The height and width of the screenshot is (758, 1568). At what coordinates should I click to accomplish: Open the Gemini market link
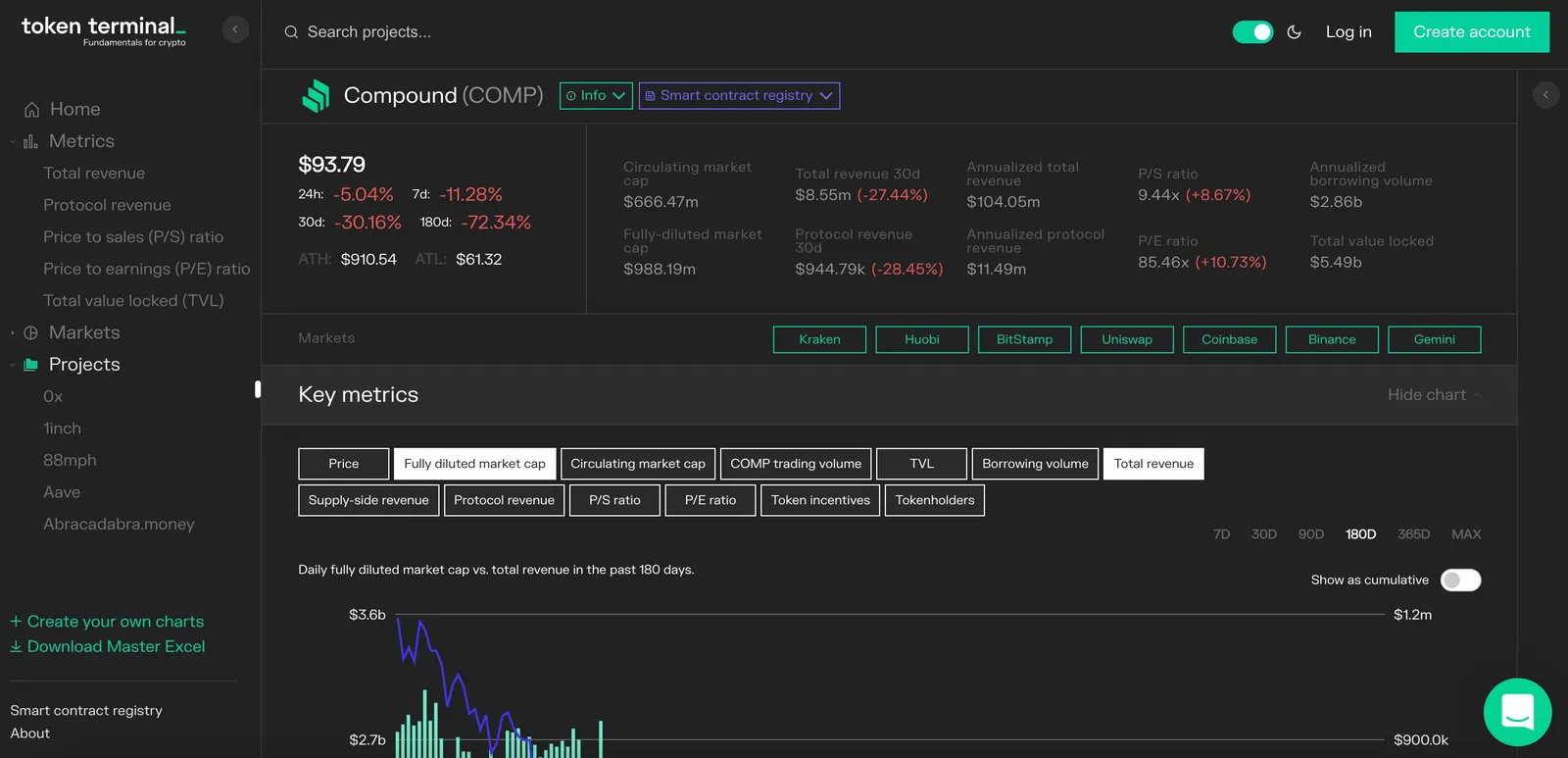click(1434, 340)
